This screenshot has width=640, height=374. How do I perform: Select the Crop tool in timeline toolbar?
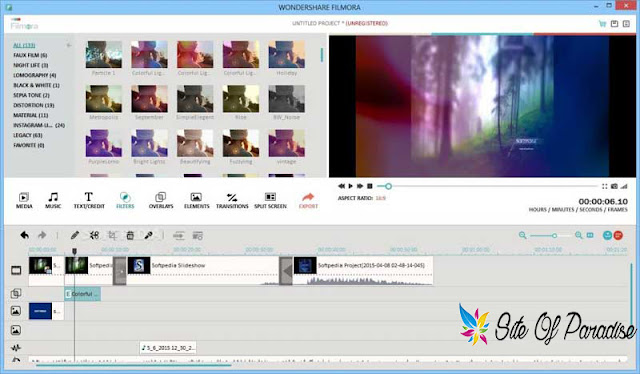[112, 235]
